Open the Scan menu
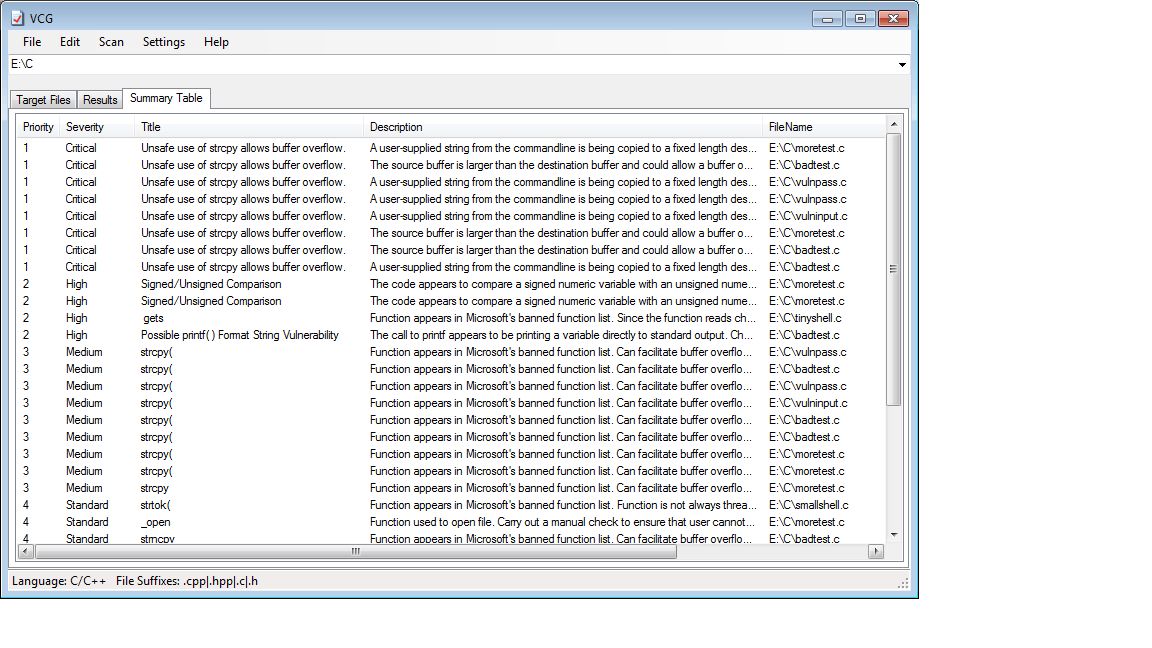This screenshot has height=648, width=1152. [x=110, y=42]
